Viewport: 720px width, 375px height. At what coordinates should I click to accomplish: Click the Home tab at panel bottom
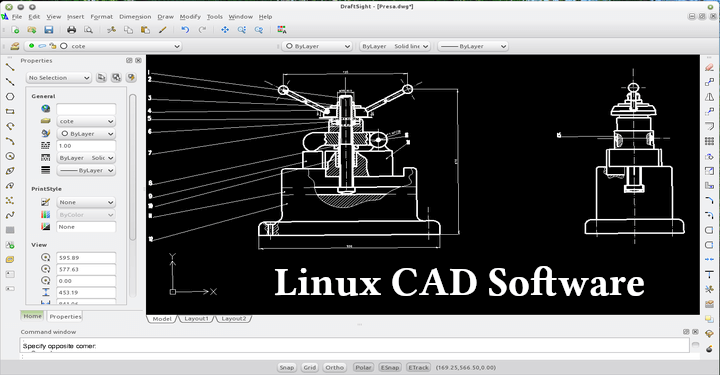33,316
